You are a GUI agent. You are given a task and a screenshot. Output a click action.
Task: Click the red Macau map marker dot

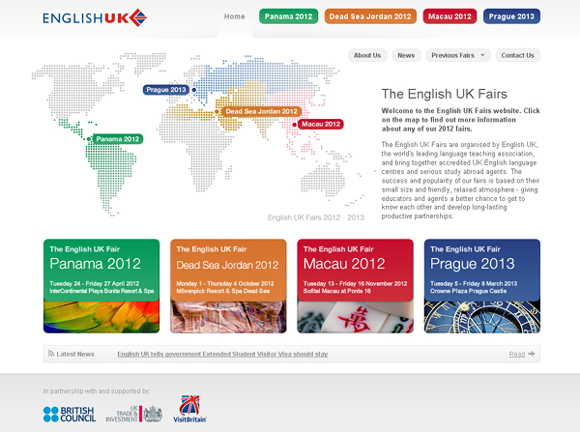coord(294,125)
